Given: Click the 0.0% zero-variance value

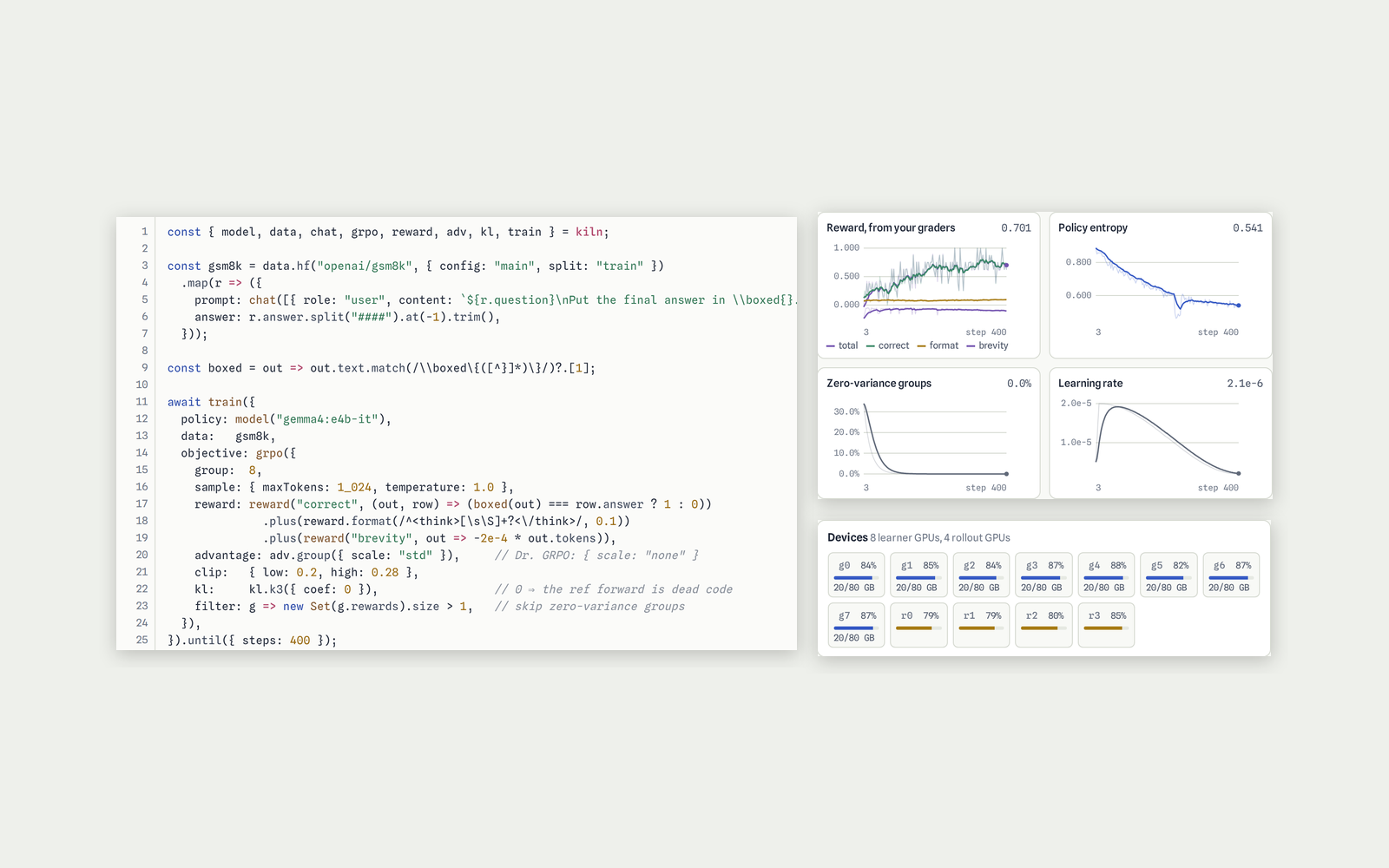Looking at the screenshot, I should coord(1019,383).
